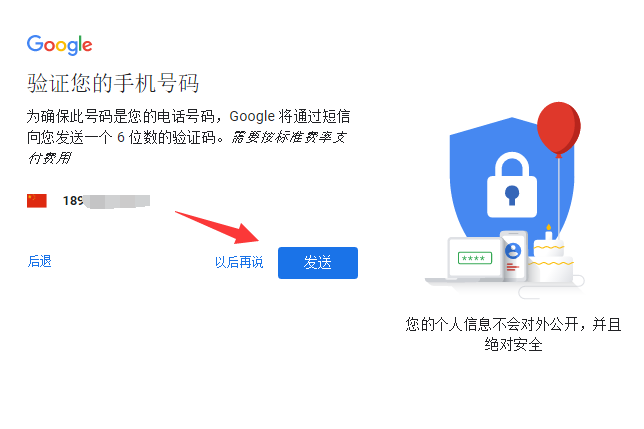The image size is (644, 429).
Task: Click the red arrow annotation
Action: (x=218, y=227)
